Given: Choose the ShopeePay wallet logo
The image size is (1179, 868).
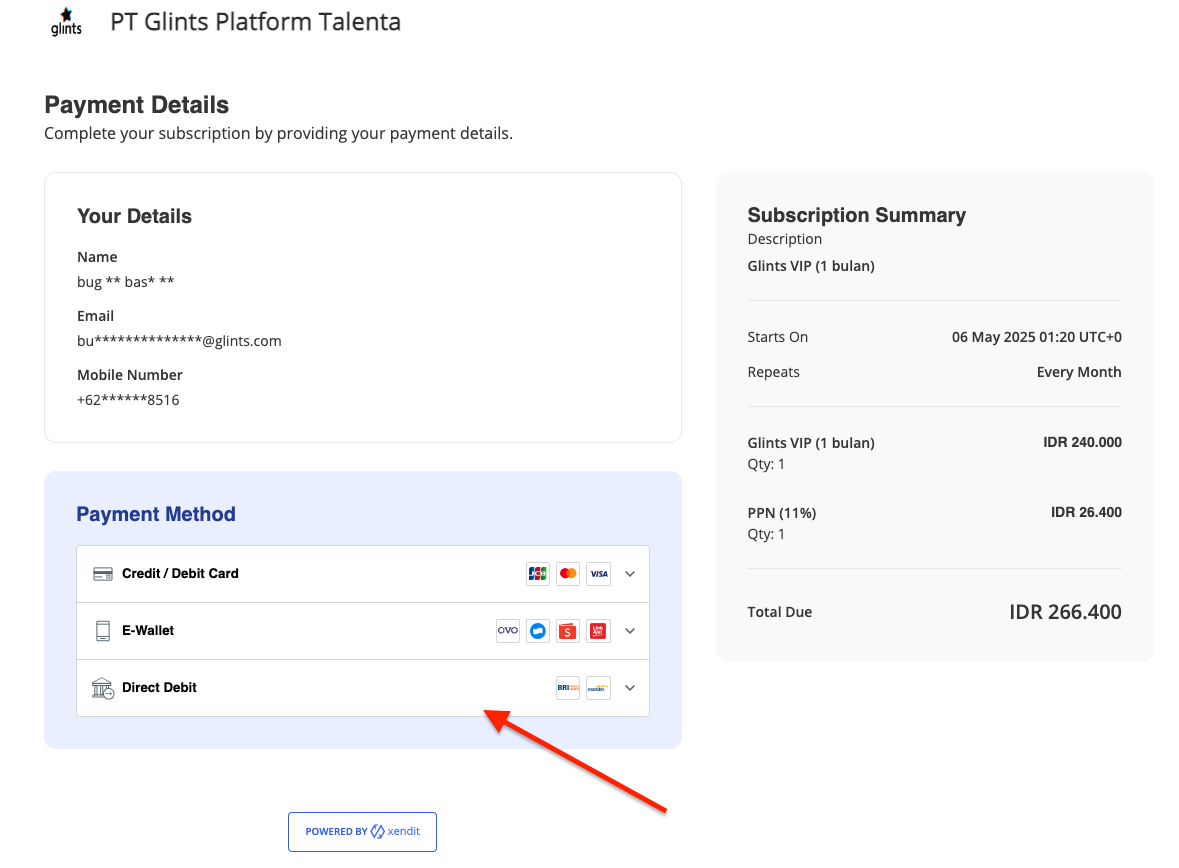Looking at the screenshot, I should click(568, 631).
